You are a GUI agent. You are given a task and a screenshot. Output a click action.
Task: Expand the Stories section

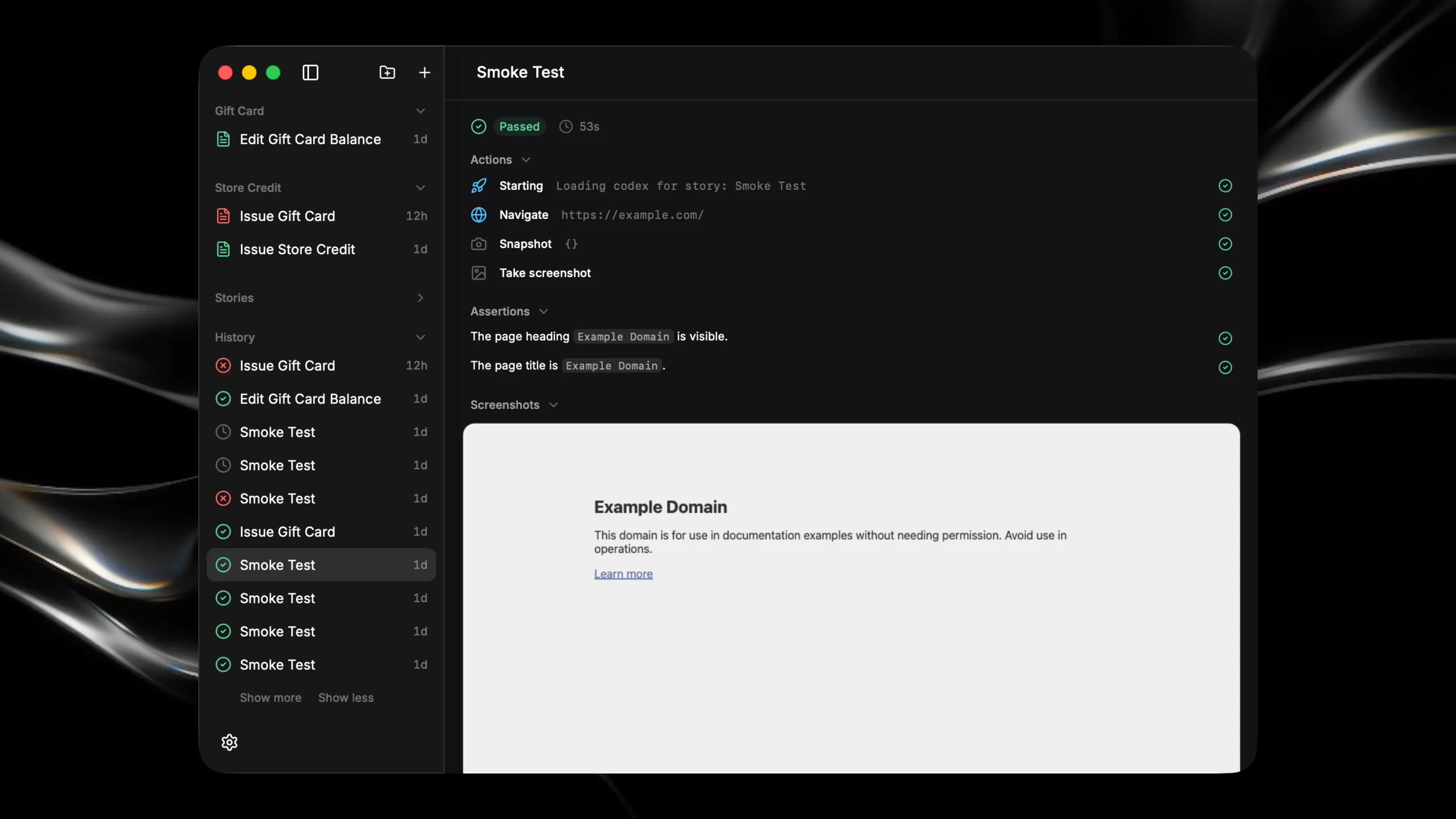coord(420,298)
